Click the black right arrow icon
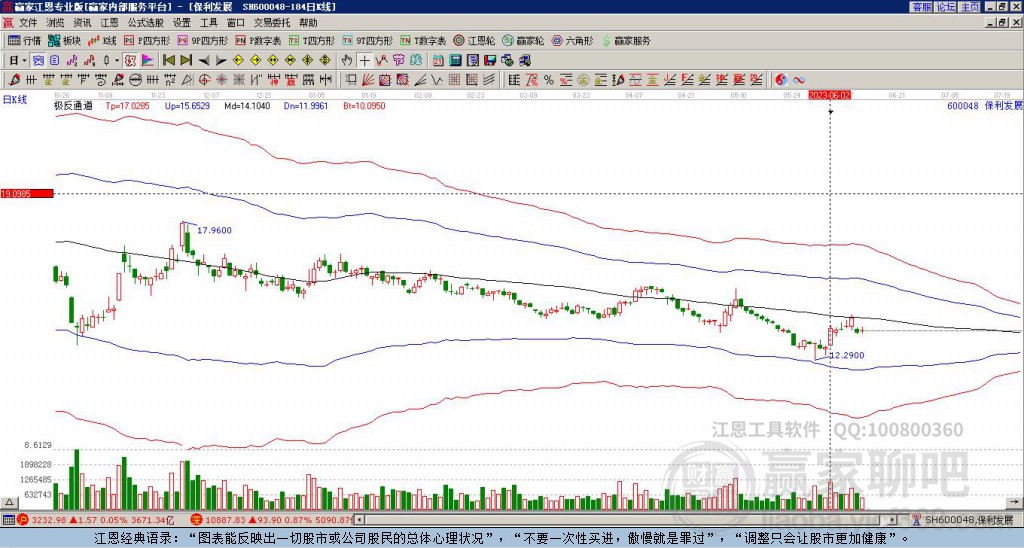This screenshot has width=1024, height=548. click(221, 61)
